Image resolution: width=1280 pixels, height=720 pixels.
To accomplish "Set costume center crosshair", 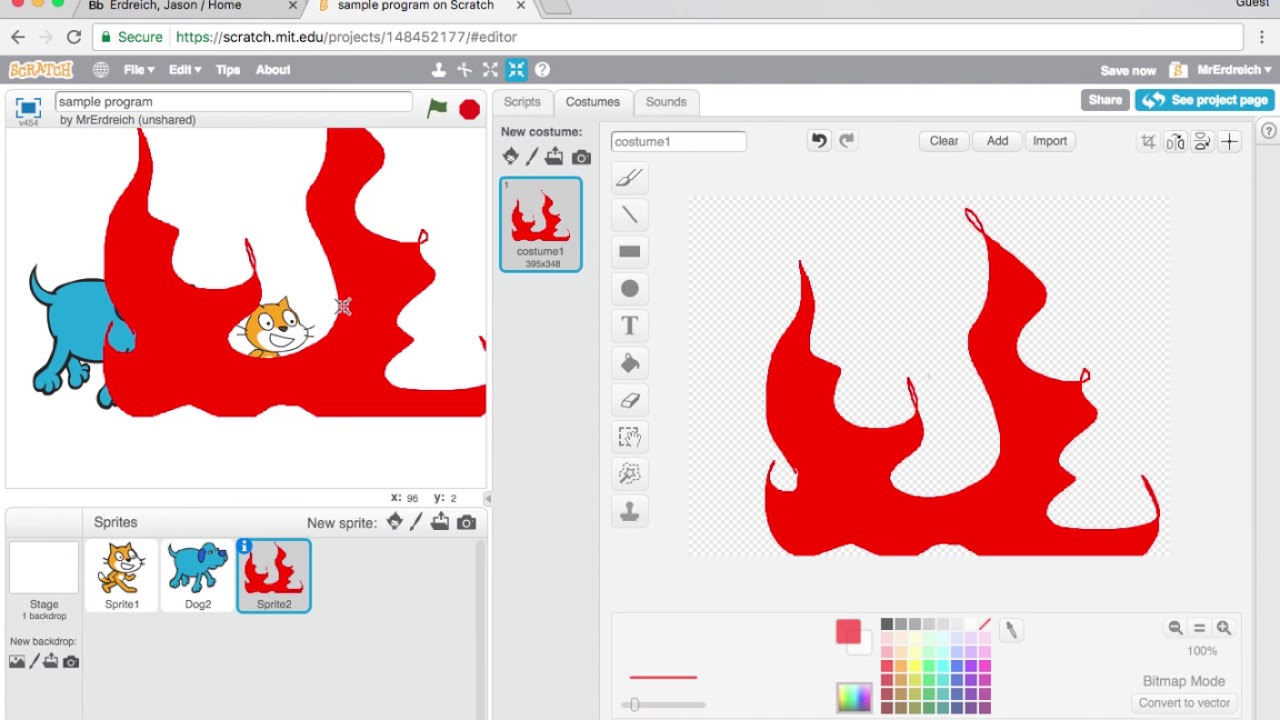I will tap(1229, 142).
